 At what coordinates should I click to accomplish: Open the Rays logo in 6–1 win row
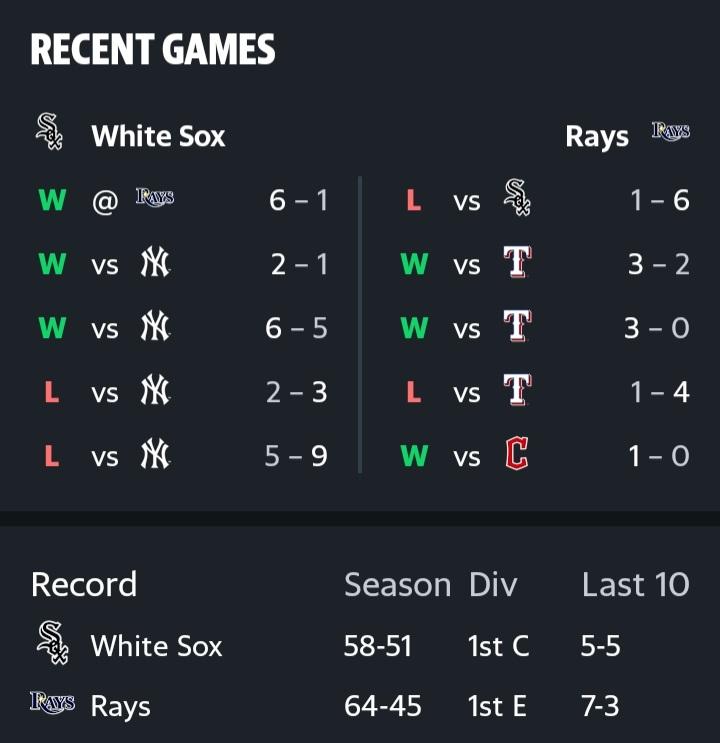(x=155, y=198)
